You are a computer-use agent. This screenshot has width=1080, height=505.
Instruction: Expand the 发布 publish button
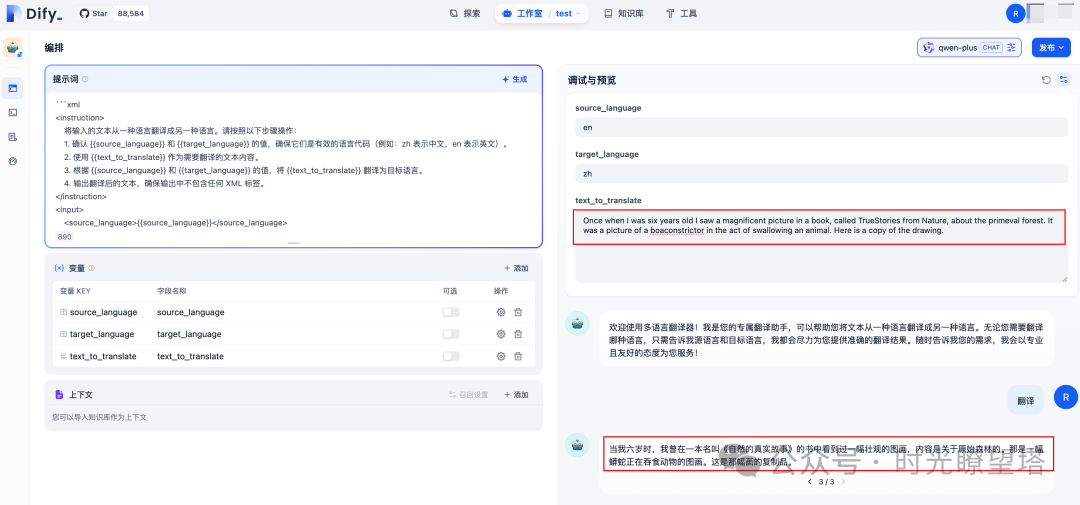click(1051, 48)
